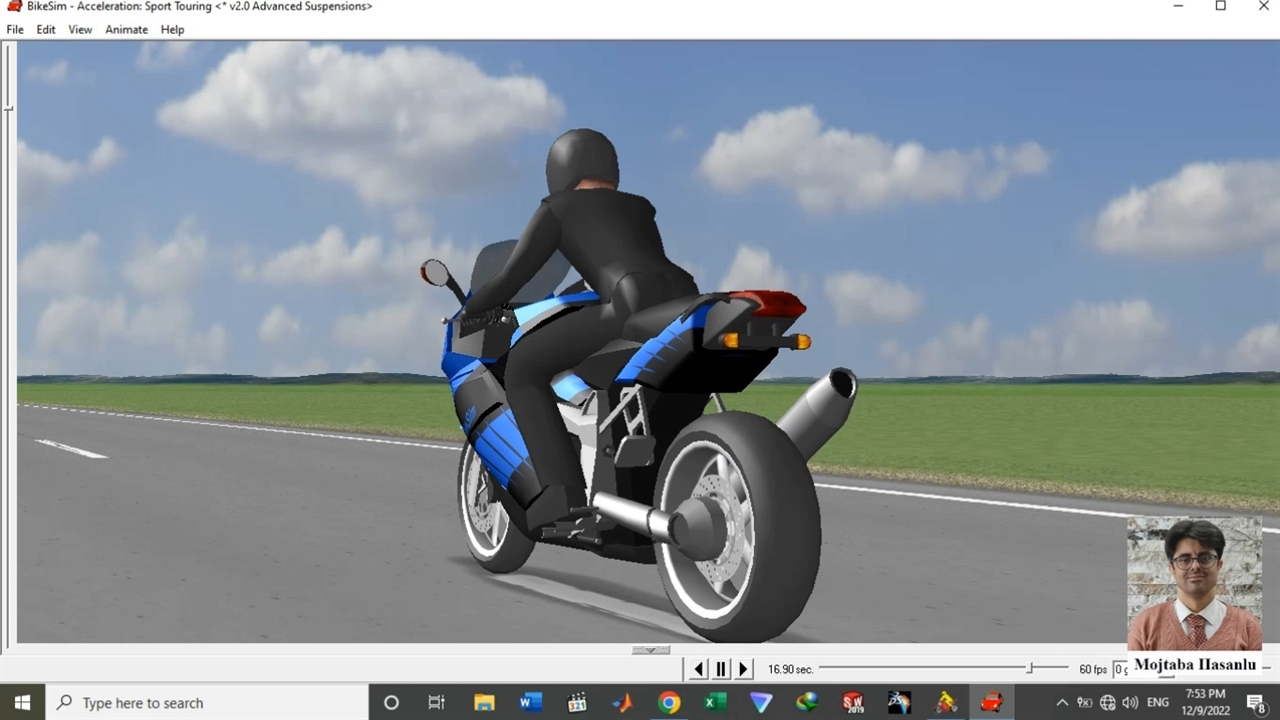Open the Animate menu
Screen dimensions: 1280x720
click(126, 30)
